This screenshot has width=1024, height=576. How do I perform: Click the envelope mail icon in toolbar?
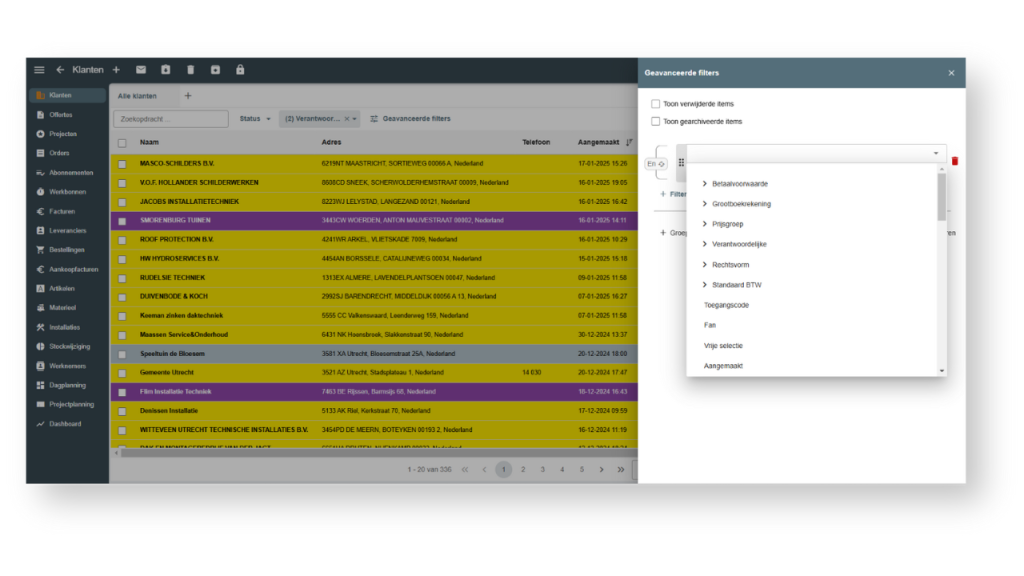pos(141,70)
